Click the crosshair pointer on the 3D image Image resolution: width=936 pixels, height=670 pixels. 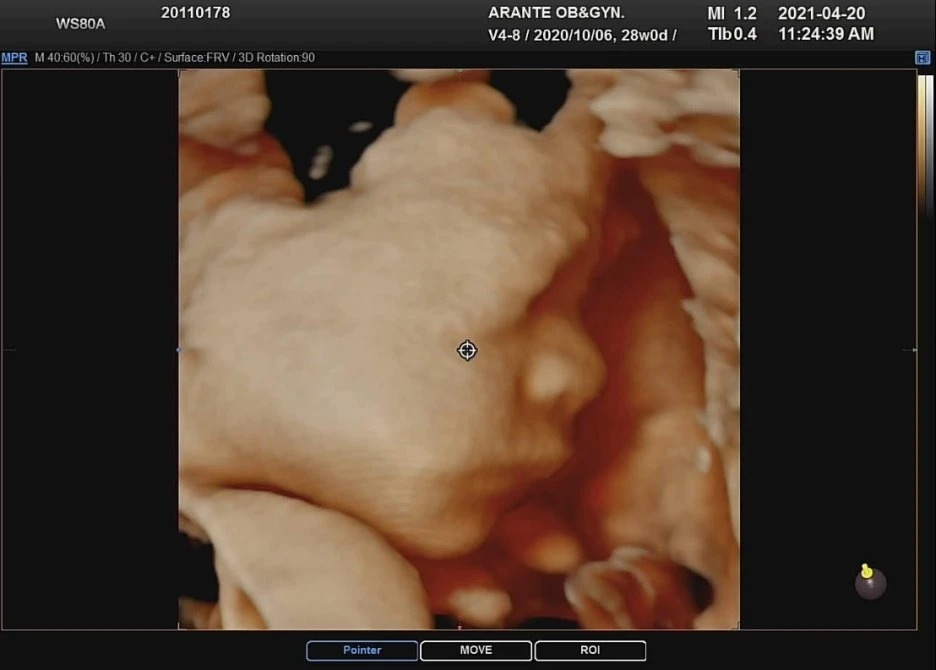(x=467, y=351)
